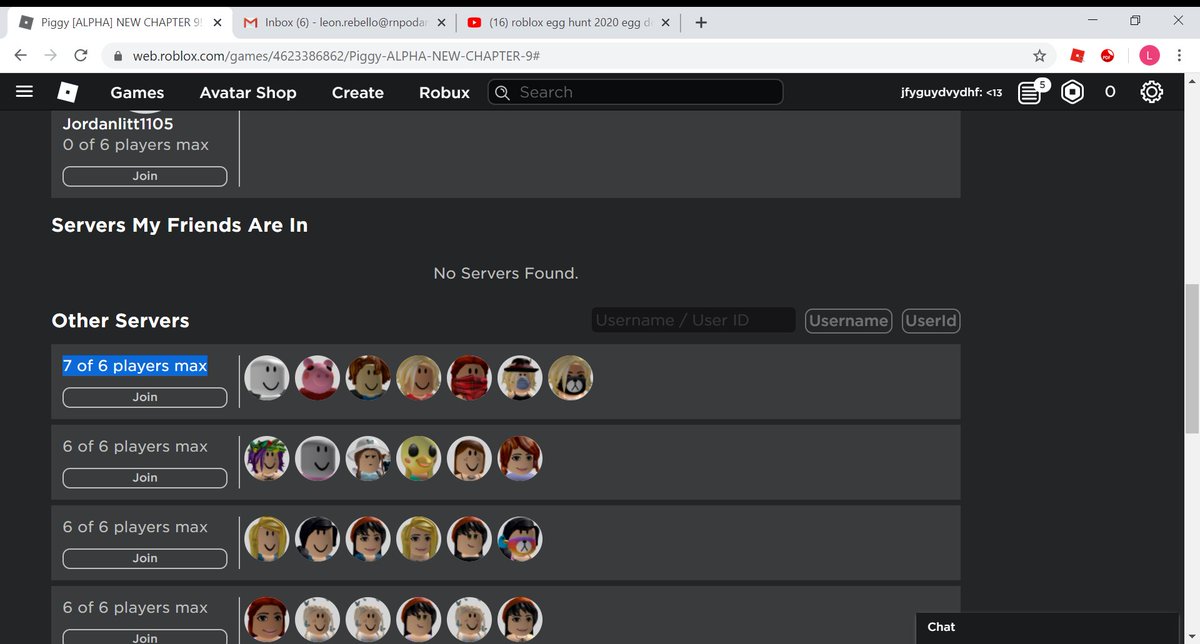Click the pink pig avatar in first server
The width and height of the screenshot is (1200, 644).
point(318,377)
